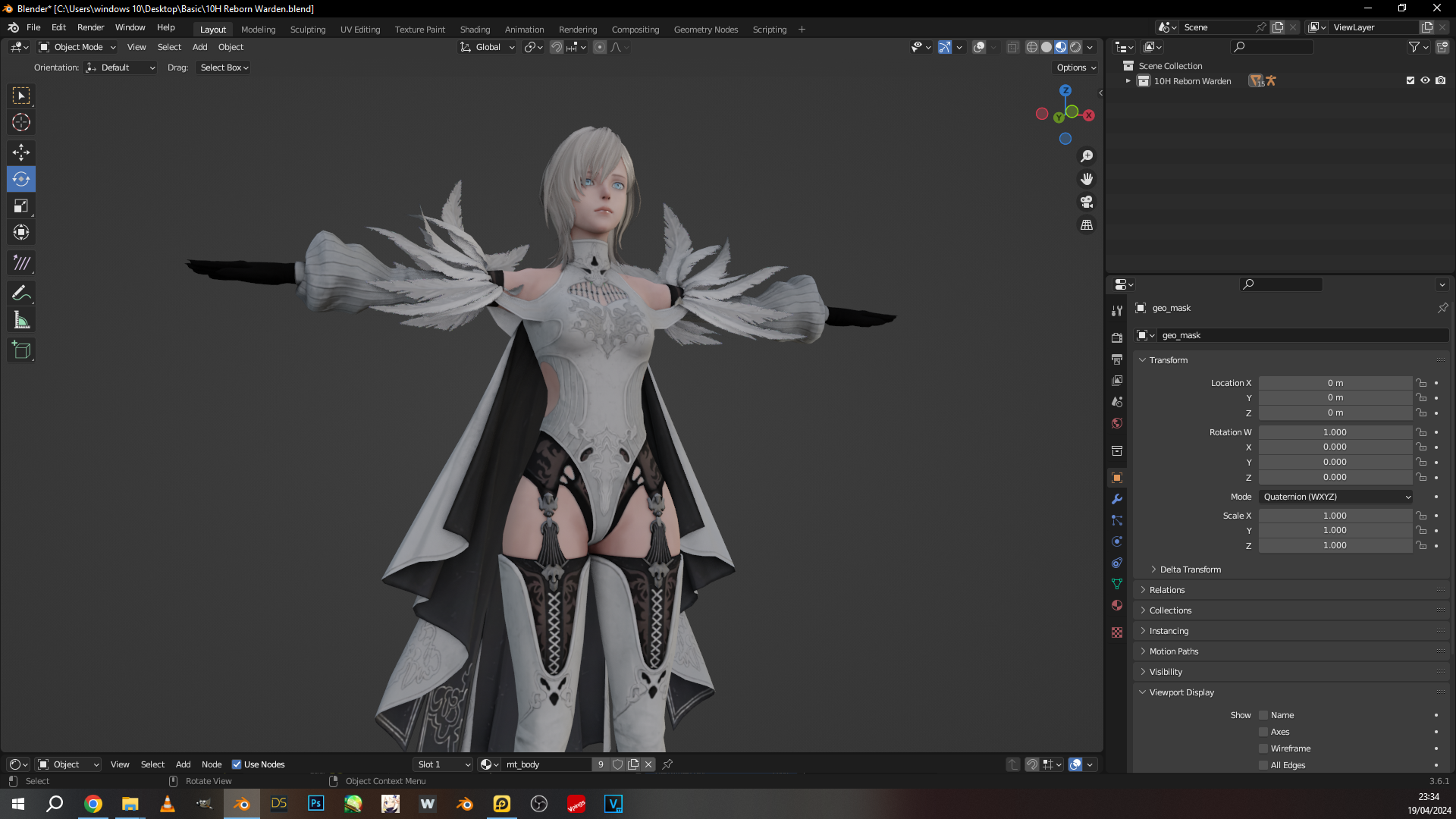1456x819 pixels.
Task: Open the Physics properties tab
Action: point(1117,541)
